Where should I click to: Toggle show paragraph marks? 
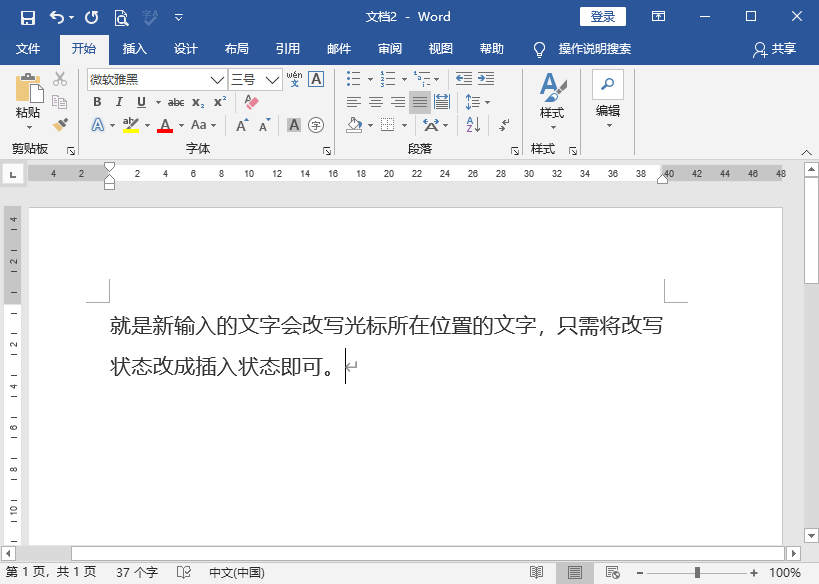[504, 125]
